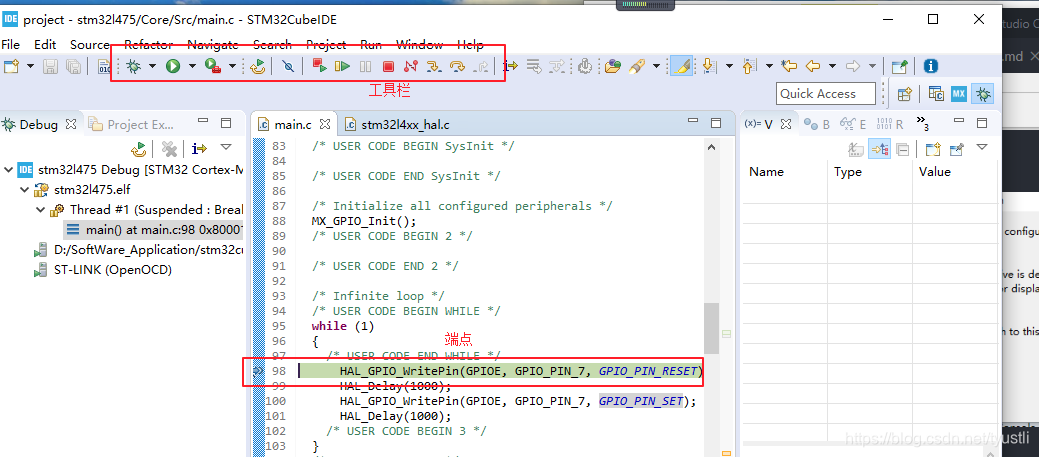Open the External Tools dropdown arrow
Image resolution: width=1039 pixels, height=457 pixels.
coord(233,66)
